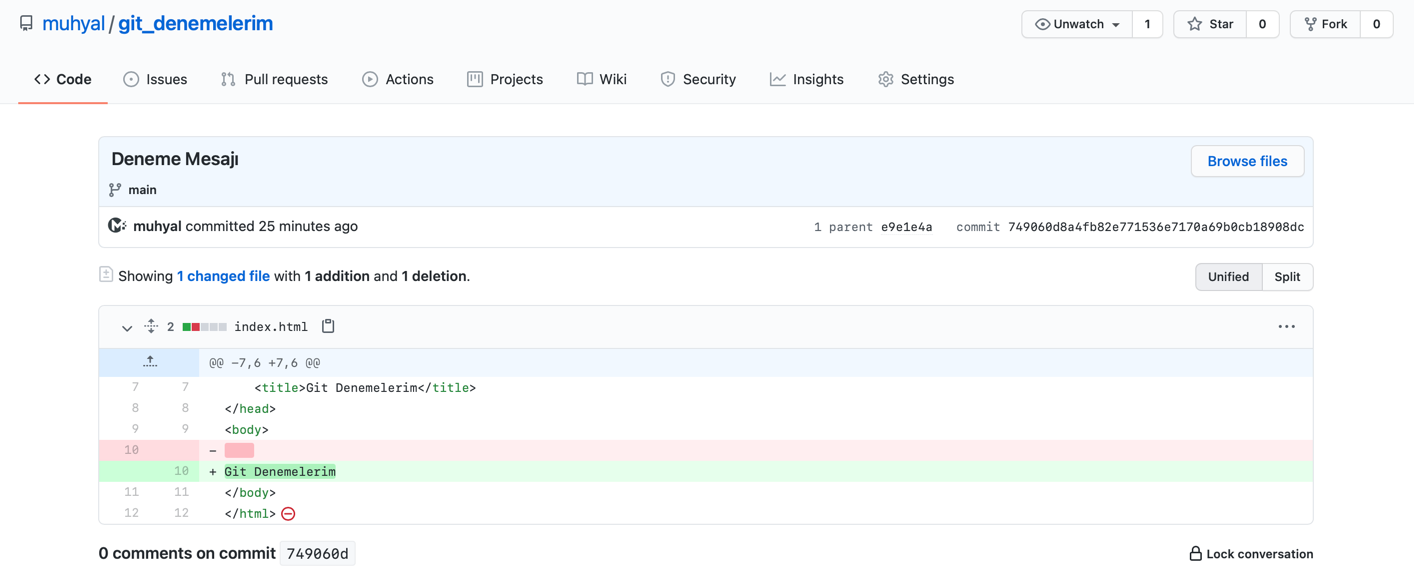The width and height of the screenshot is (1414, 574).
Task: Open the Unwatch dropdown
Action: click(x=1077, y=24)
